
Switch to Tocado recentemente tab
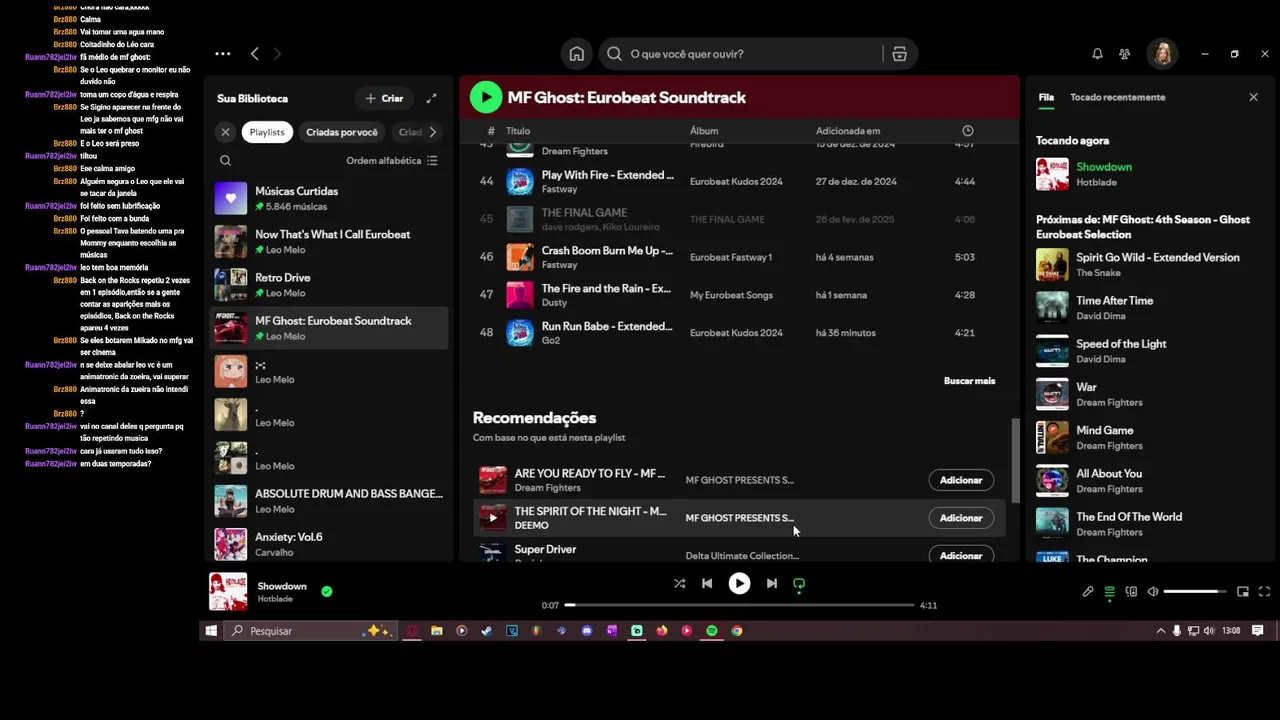coord(1117,97)
